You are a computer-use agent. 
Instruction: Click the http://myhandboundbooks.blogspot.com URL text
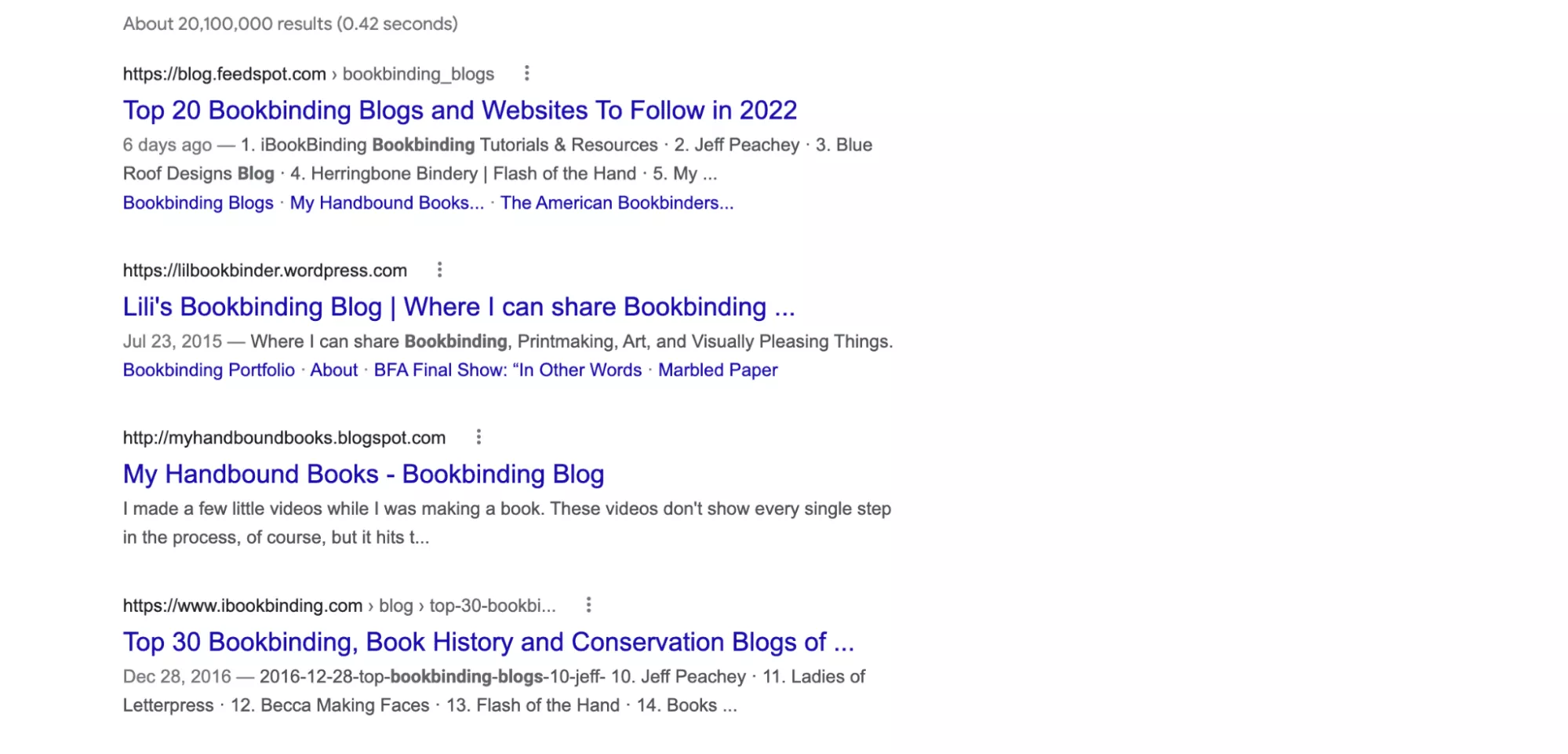pos(284,438)
